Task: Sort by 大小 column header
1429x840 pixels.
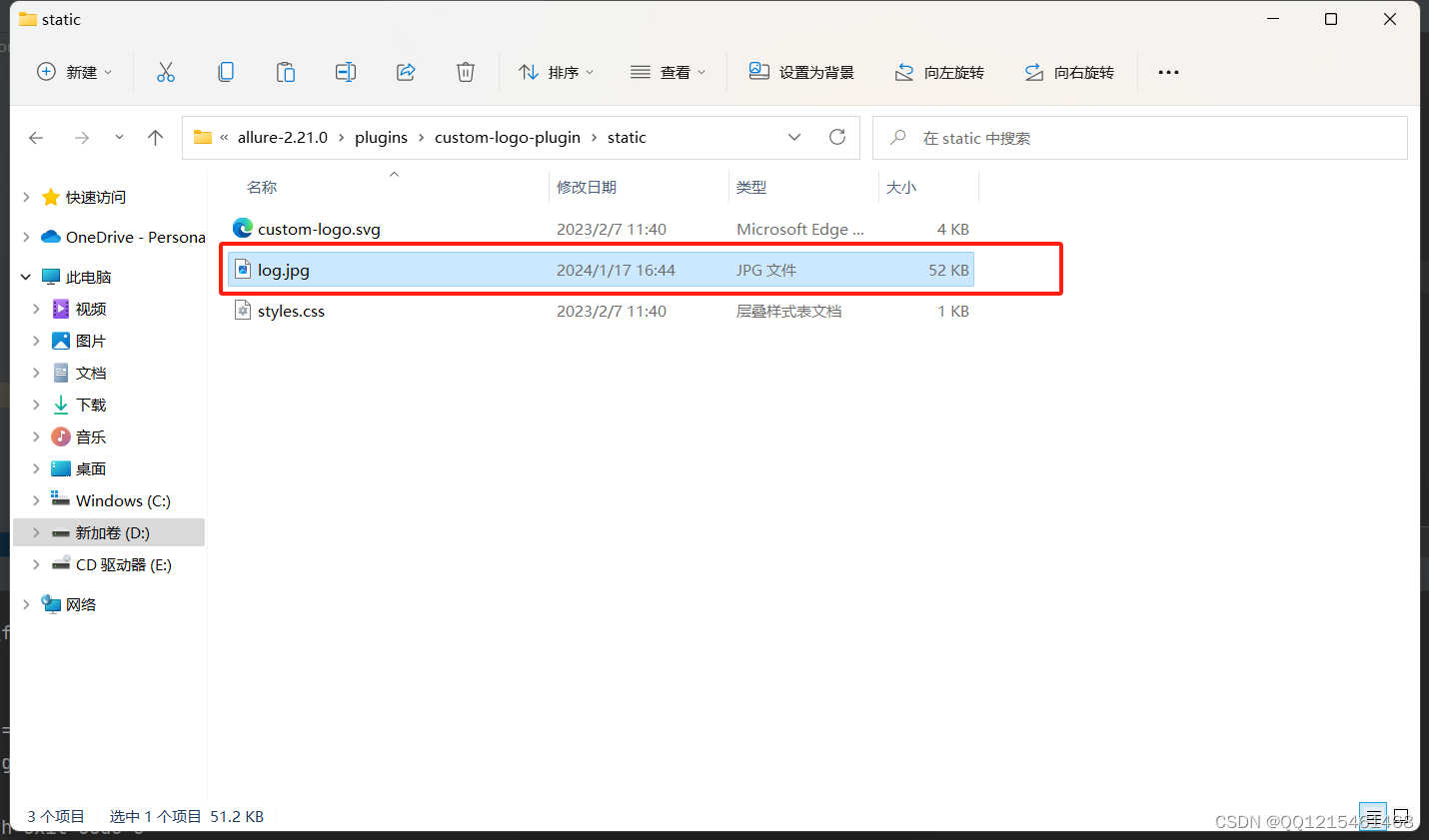Action: (901, 187)
